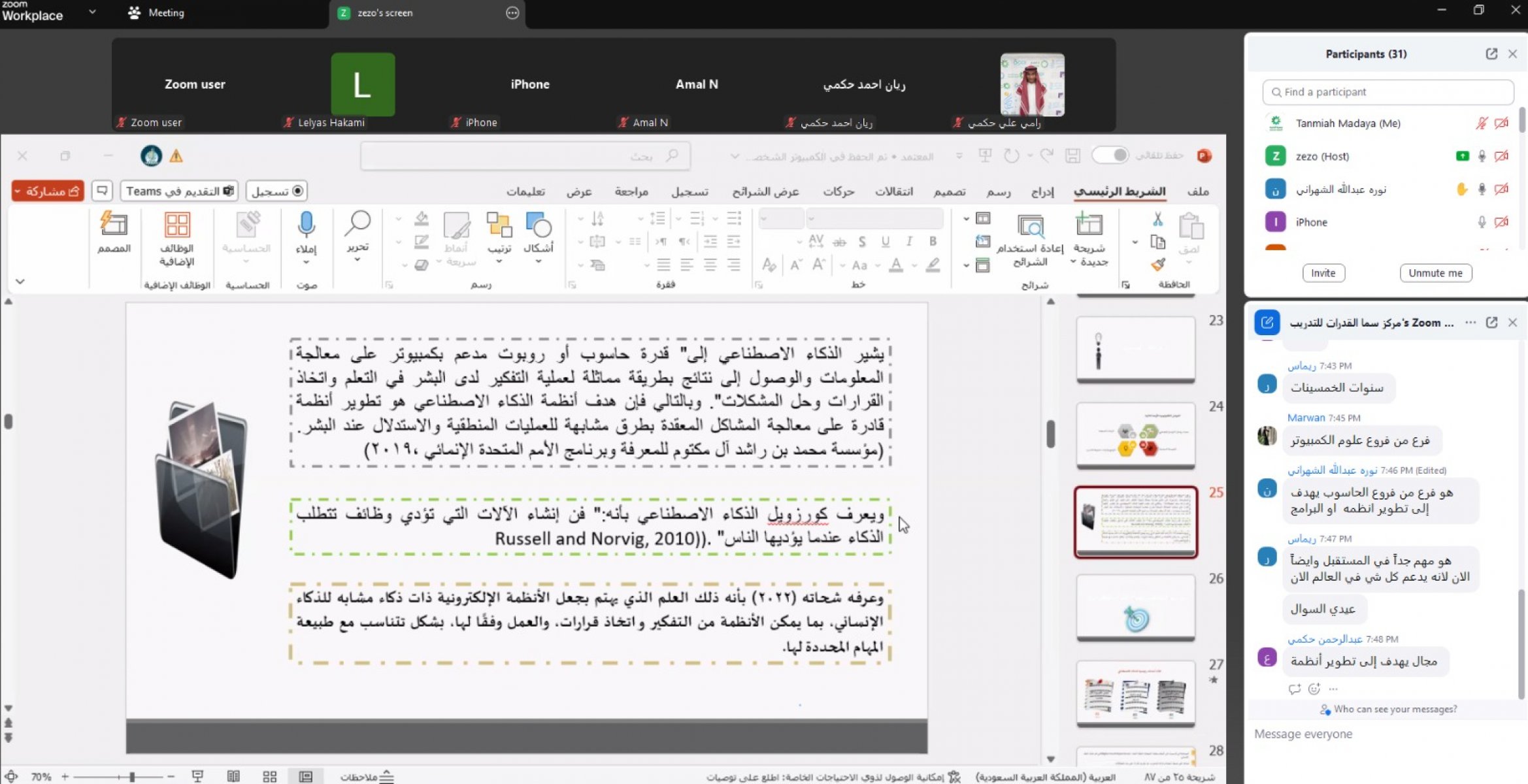Switch to the Slide Show tab
The height and width of the screenshot is (784, 1528).
(x=765, y=191)
